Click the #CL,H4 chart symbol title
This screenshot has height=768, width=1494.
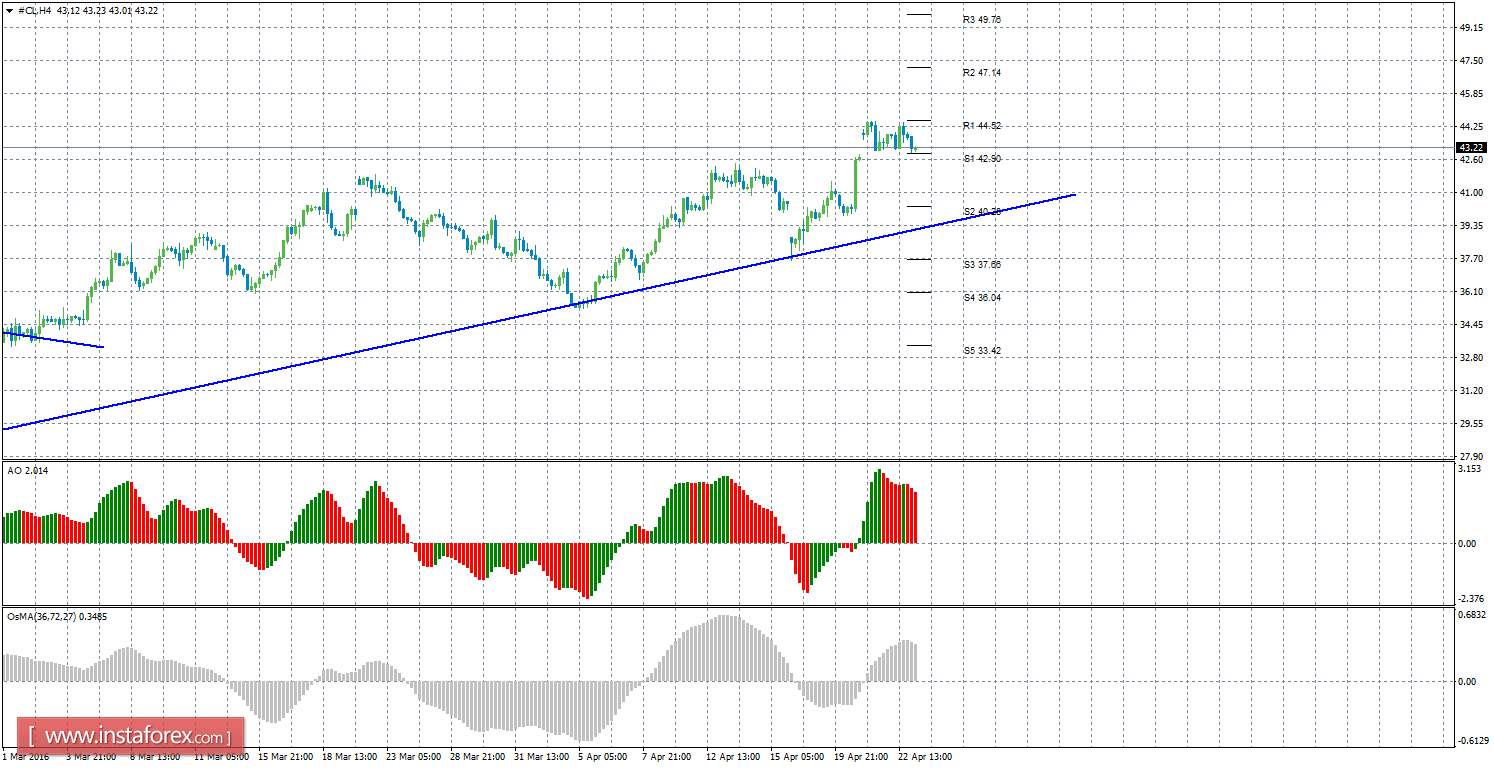tap(34, 10)
